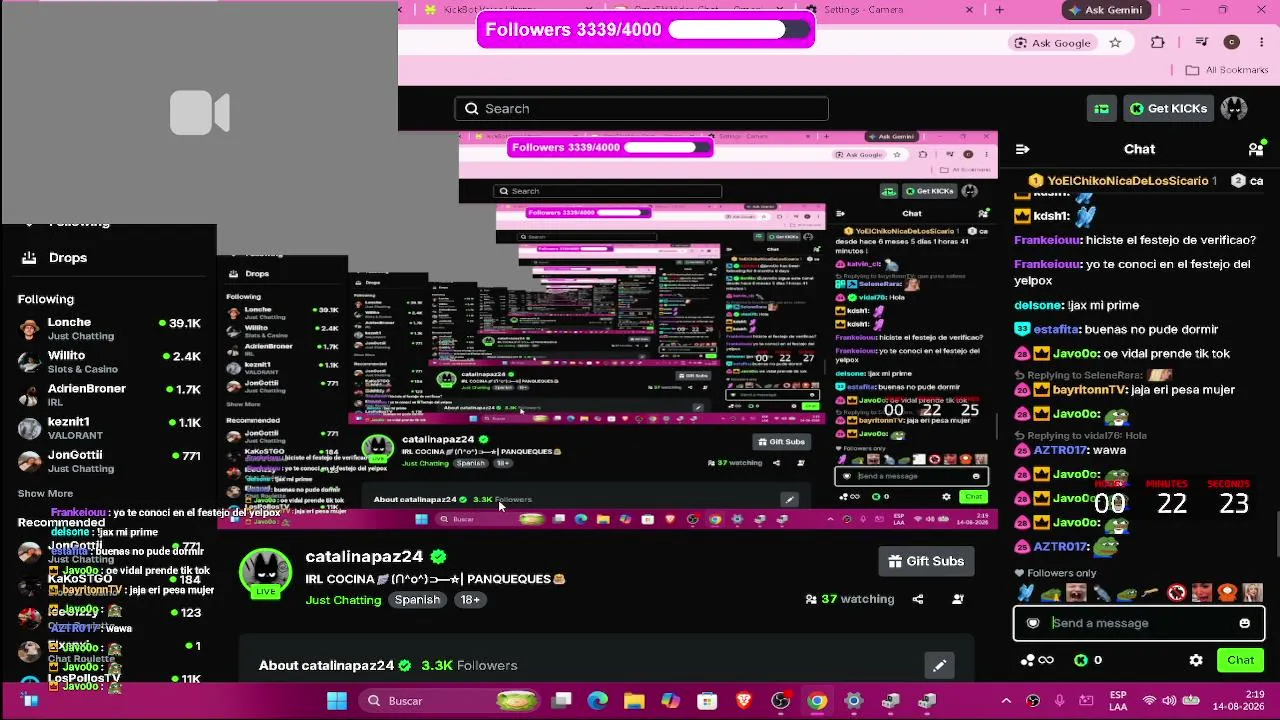Open Microsoft Store from taskbar
Screen dimensions: 1280x720
(x=707, y=701)
